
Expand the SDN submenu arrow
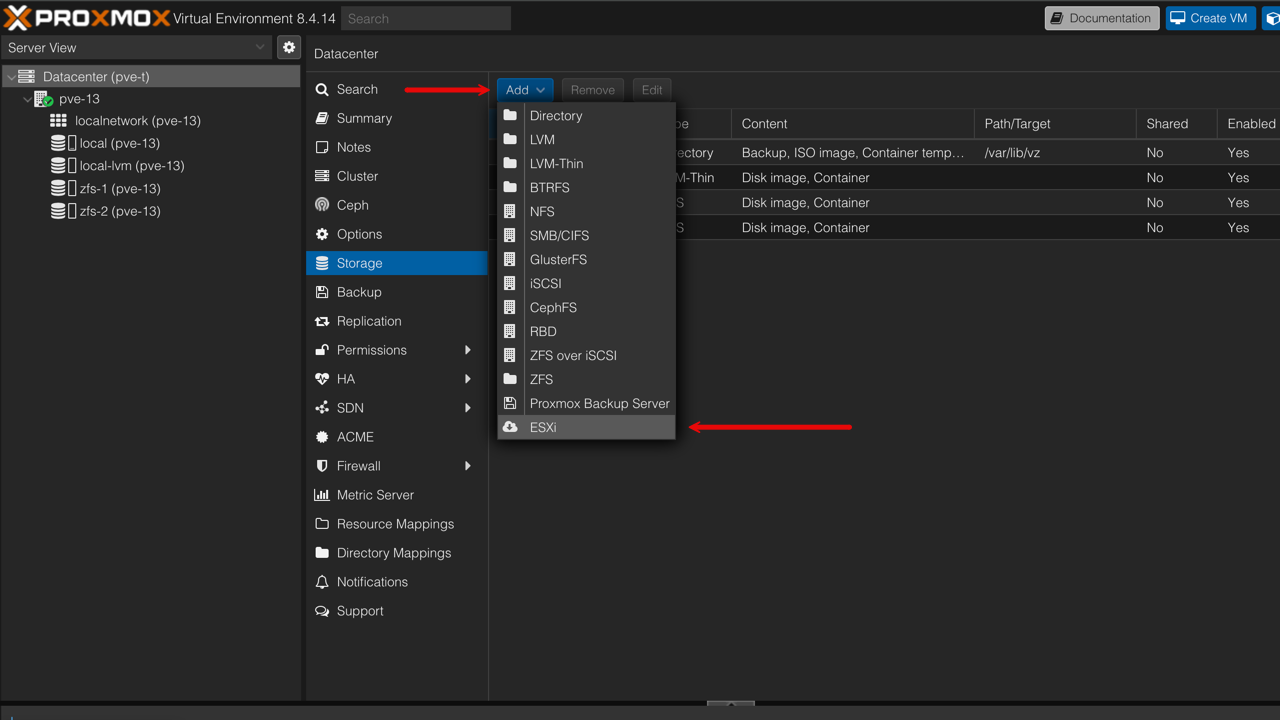coord(467,408)
